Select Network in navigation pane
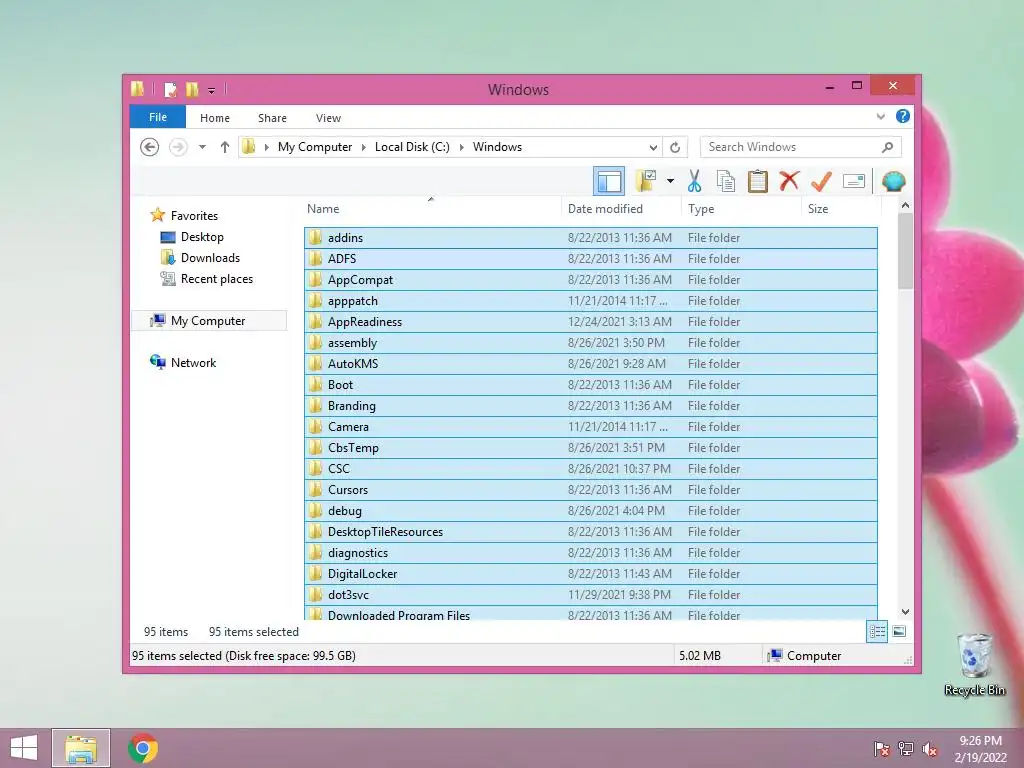Viewport: 1024px width, 768px height. [193, 362]
